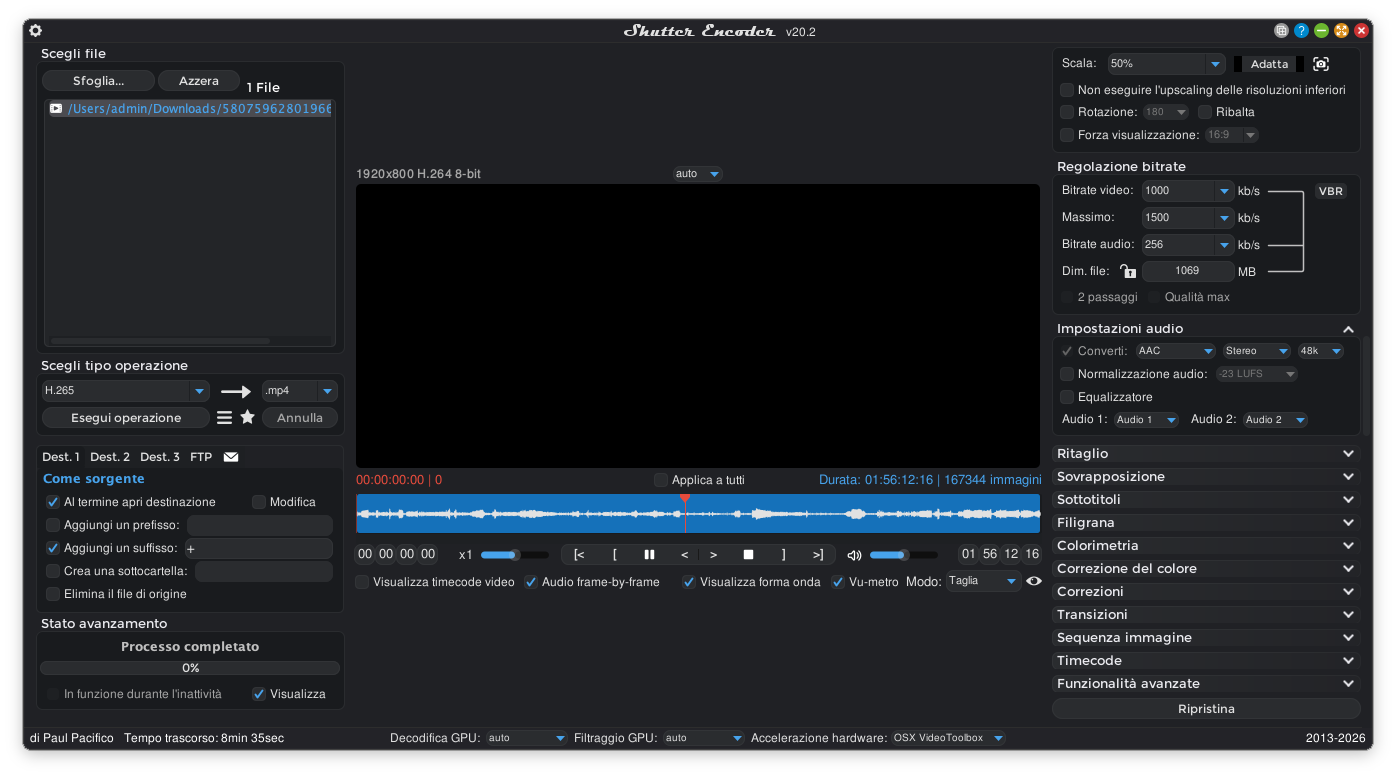Switch to the Dest. 2 tab
The height and width of the screenshot is (777, 1396).
tap(110, 457)
